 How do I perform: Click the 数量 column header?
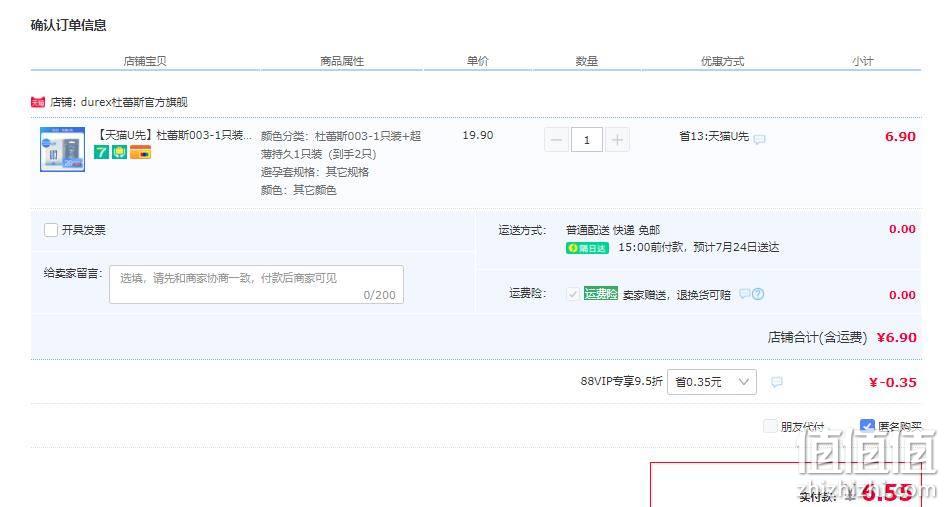click(586, 61)
